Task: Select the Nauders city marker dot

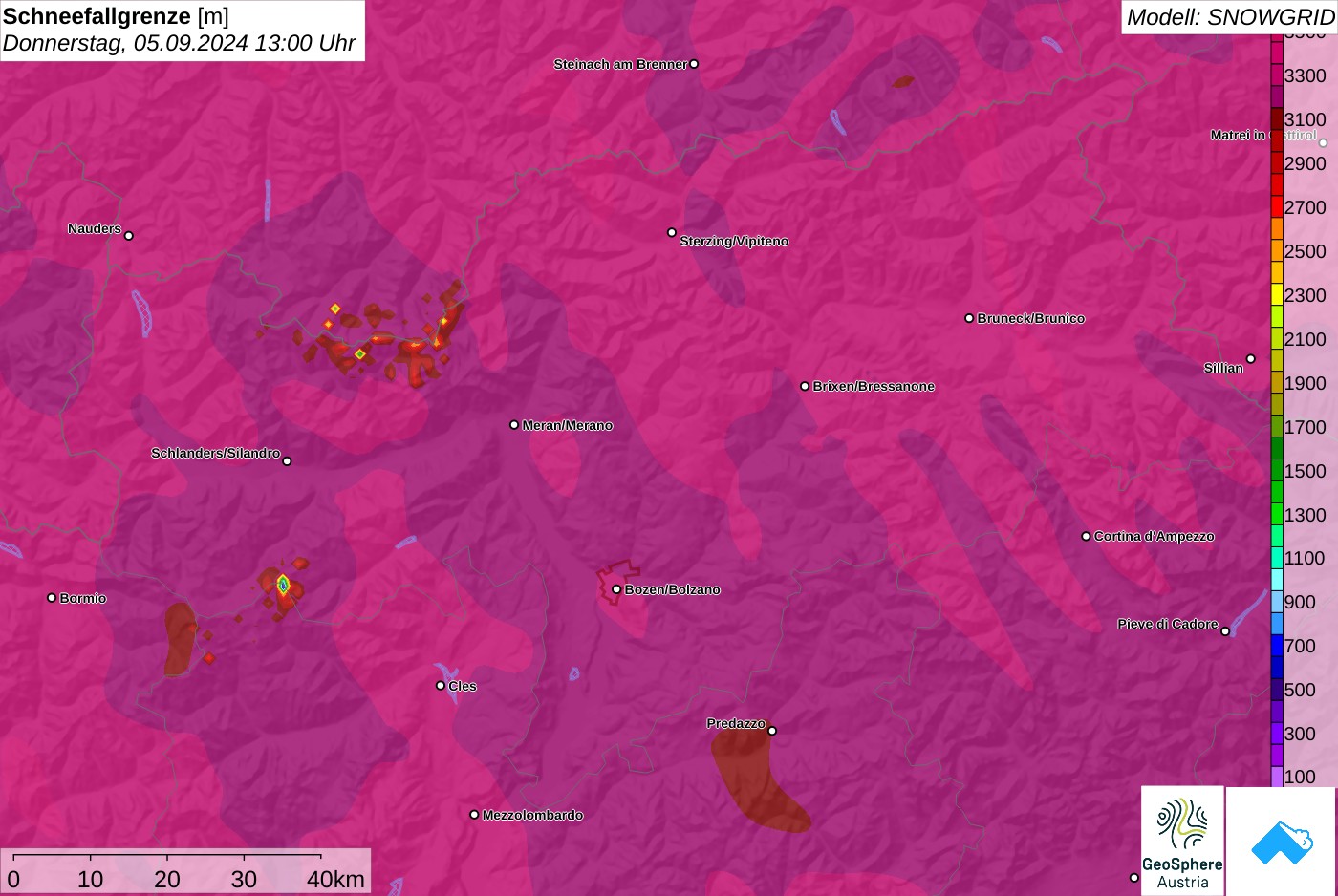Action: click(x=129, y=235)
